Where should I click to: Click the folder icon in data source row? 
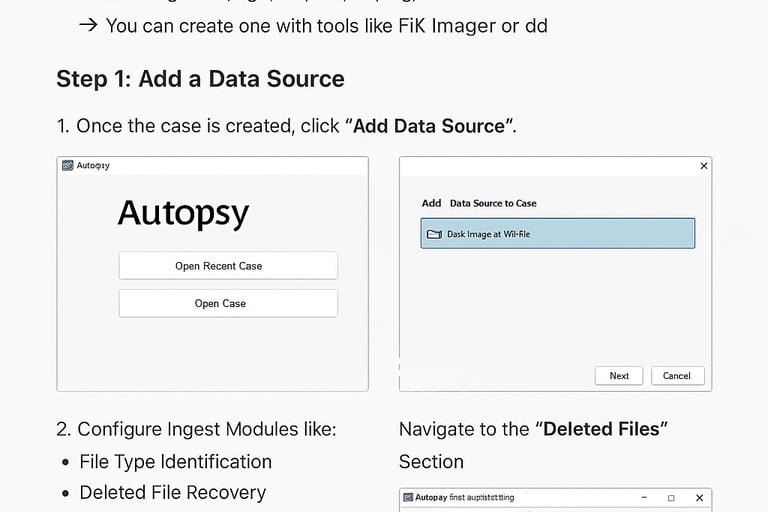pyautogui.click(x=434, y=234)
